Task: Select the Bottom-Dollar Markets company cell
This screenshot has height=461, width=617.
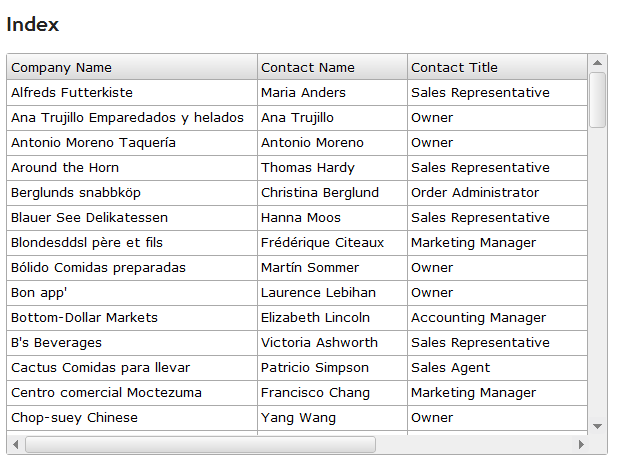Action: 84,318
